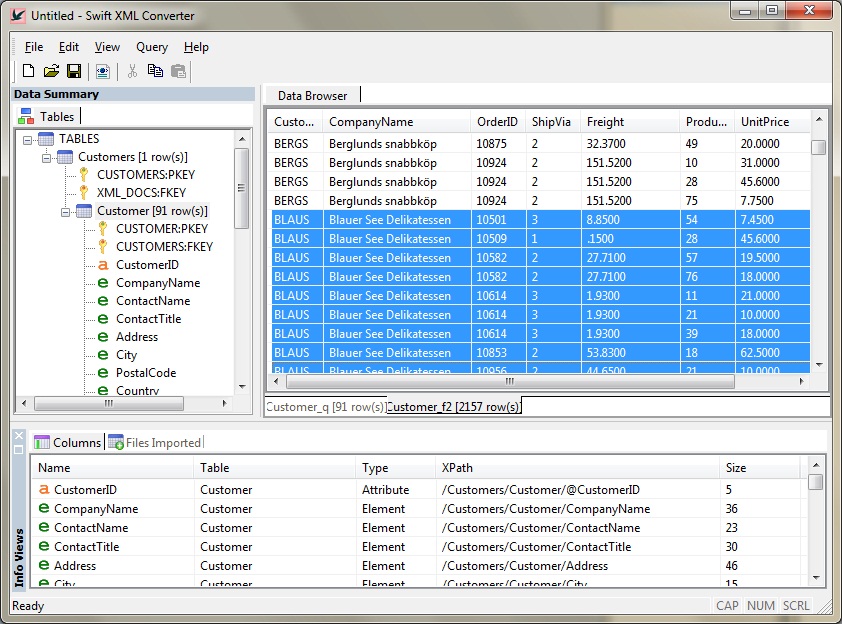Cut selection with the scissors icon
The image size is (842, 624).
[x=132, y=71]
